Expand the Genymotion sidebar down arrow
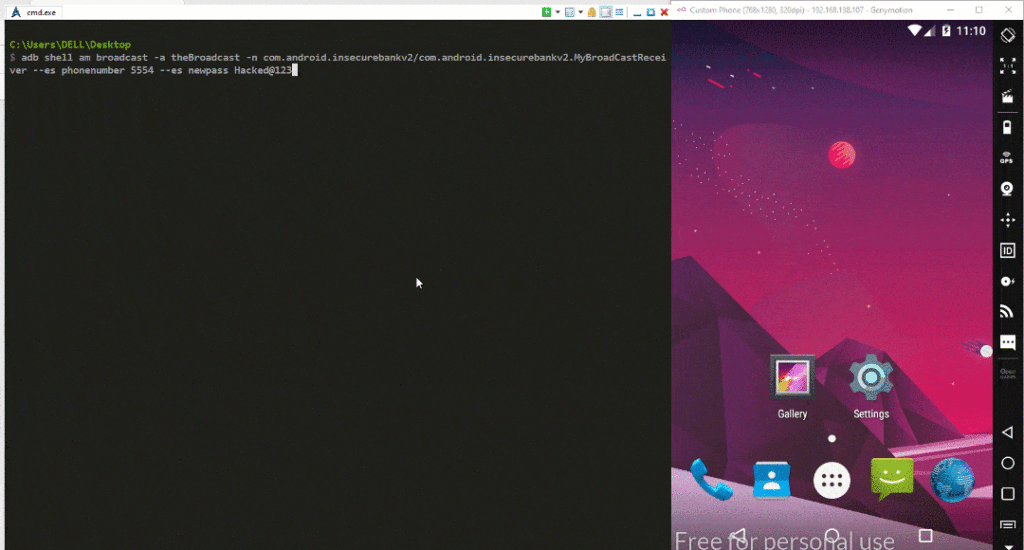Image resolution: width=1024 pixels, height=550 pixels. (x=1008, y=546)
